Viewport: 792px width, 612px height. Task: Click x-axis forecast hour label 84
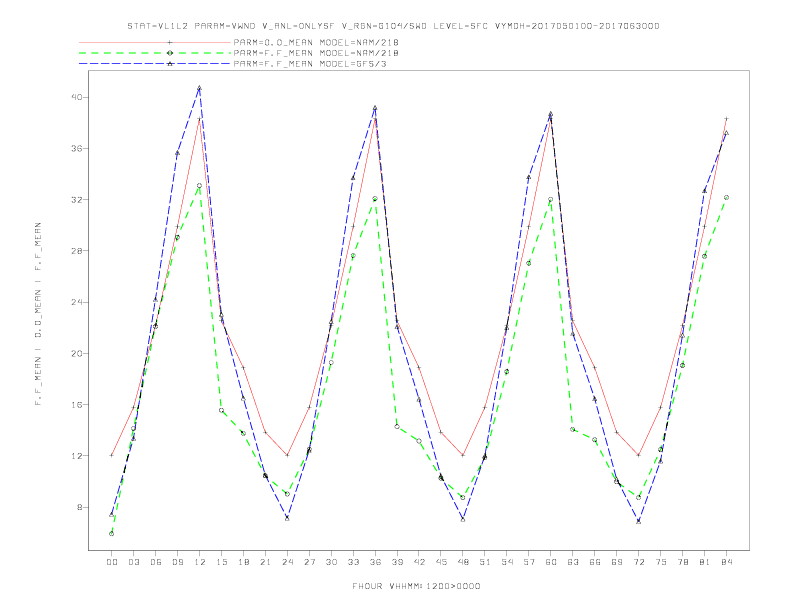726,562
